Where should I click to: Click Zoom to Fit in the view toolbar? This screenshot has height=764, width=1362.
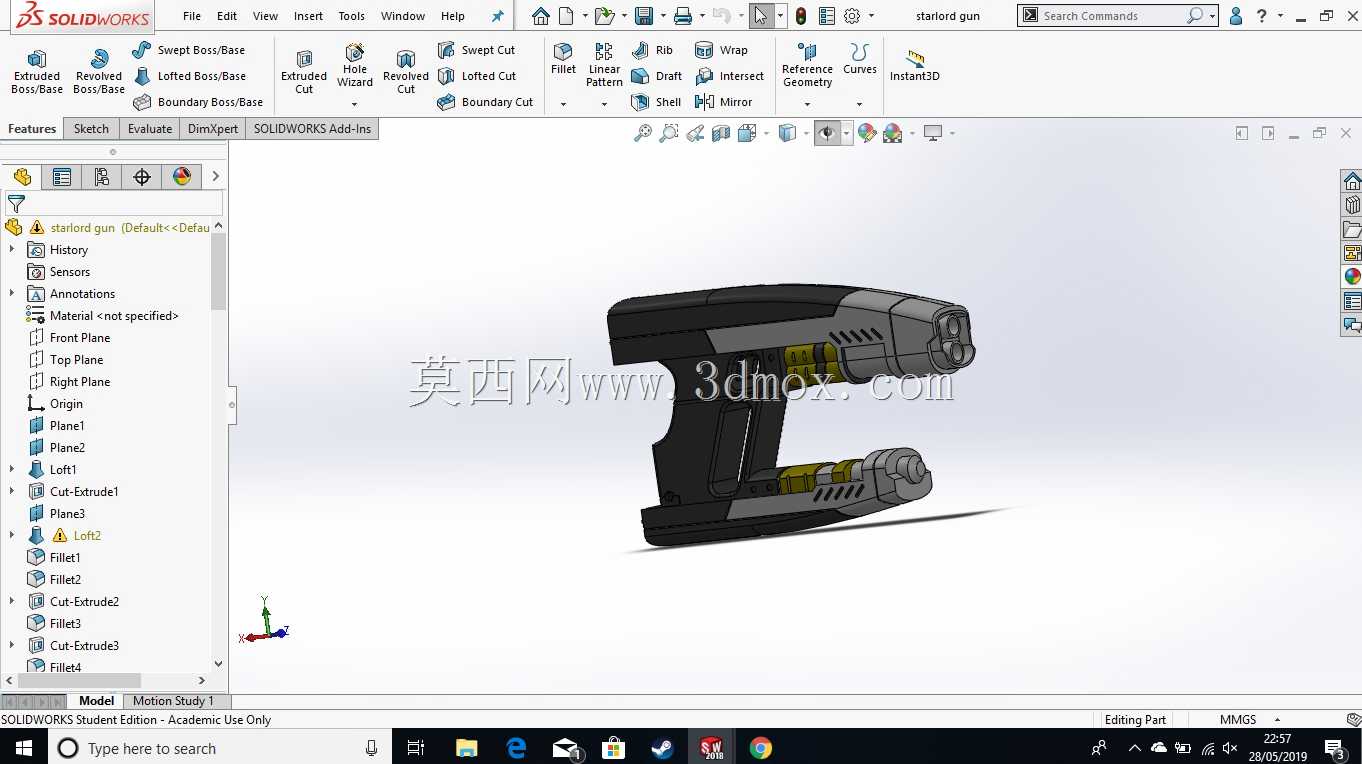[643, 133]
